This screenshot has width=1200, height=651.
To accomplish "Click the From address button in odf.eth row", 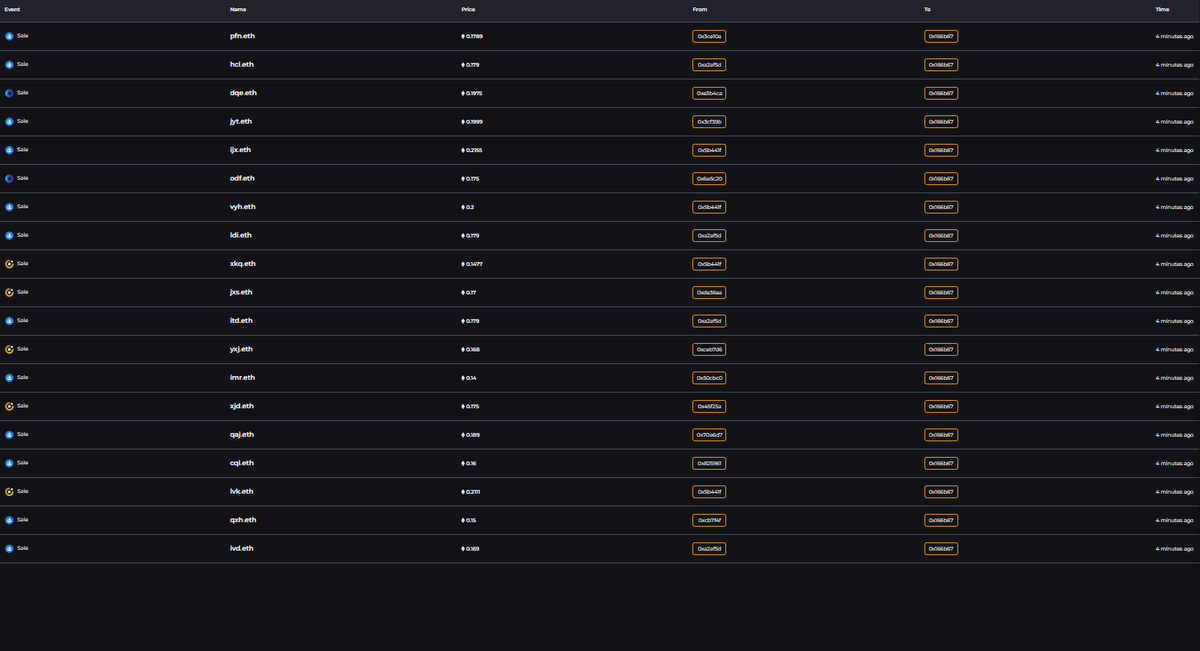I will pos(709,178).
